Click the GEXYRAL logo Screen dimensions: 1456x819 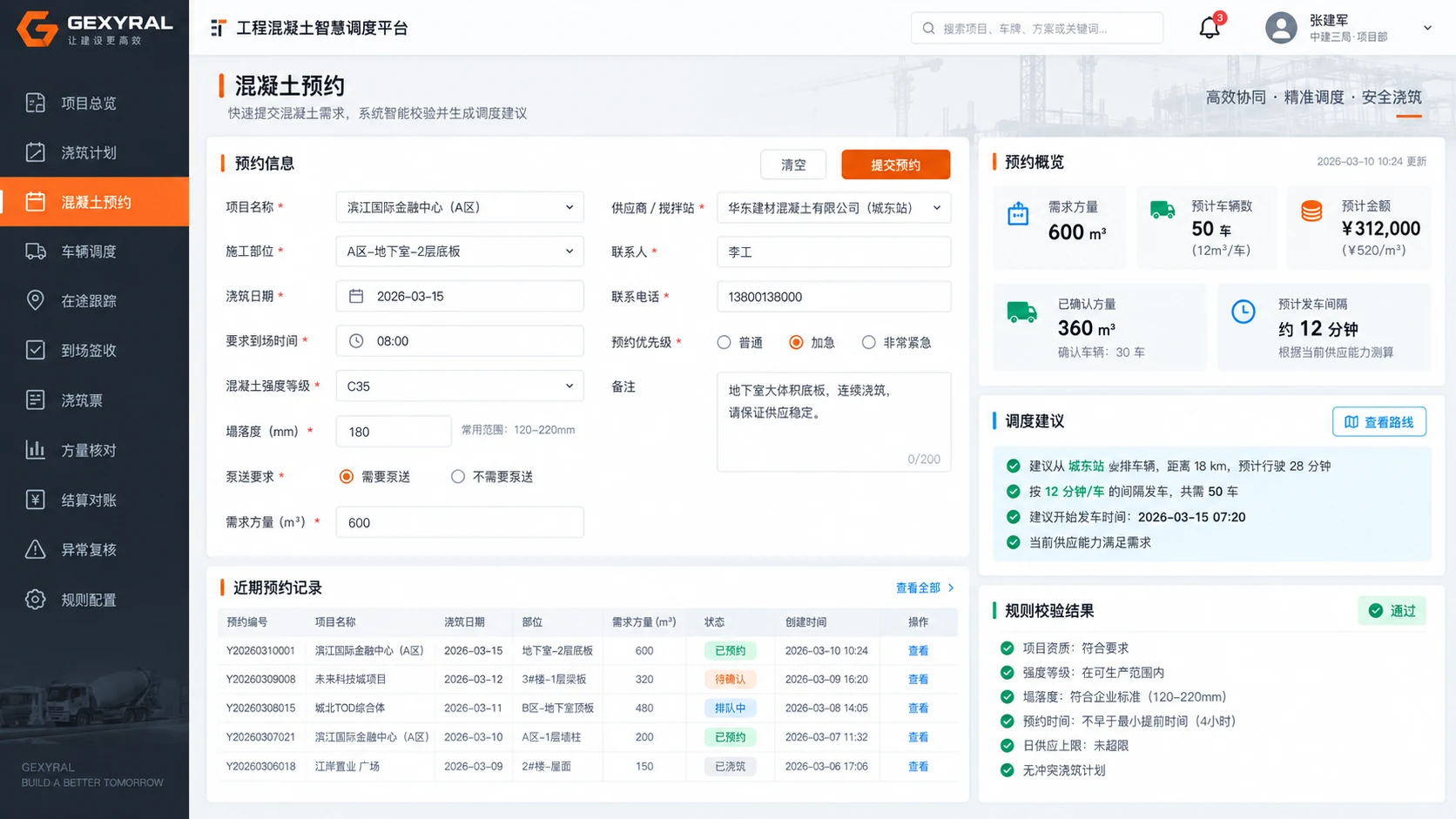click(94, 28)
